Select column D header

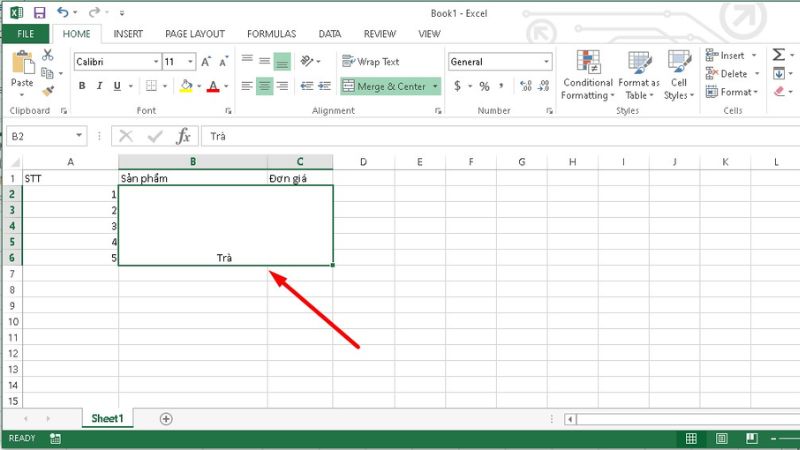363,162
